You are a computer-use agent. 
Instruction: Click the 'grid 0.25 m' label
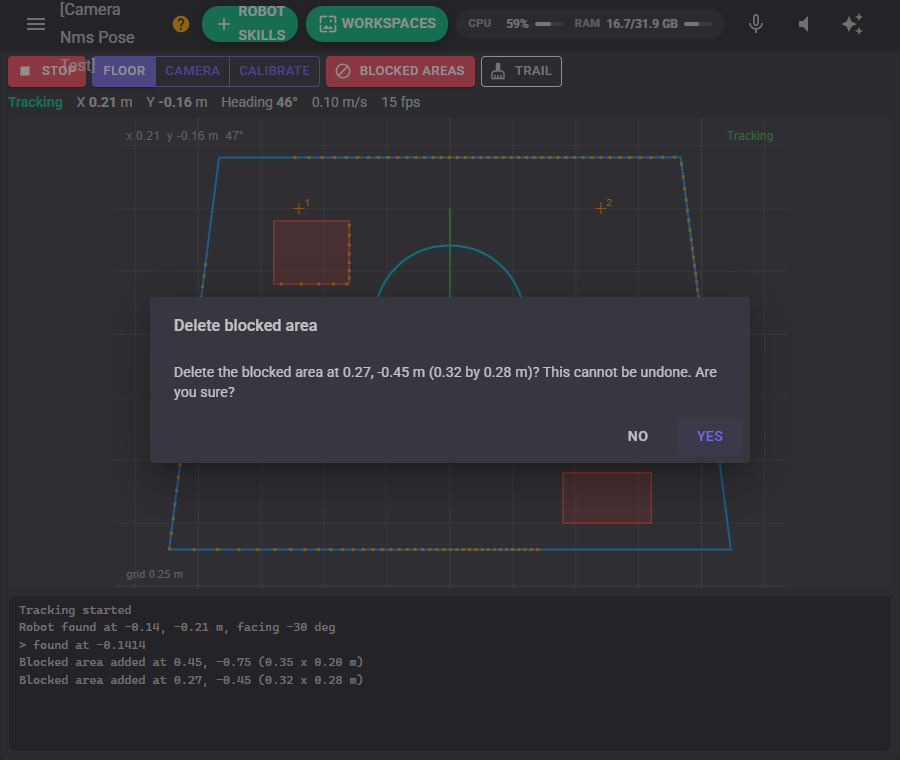[154, 574]
